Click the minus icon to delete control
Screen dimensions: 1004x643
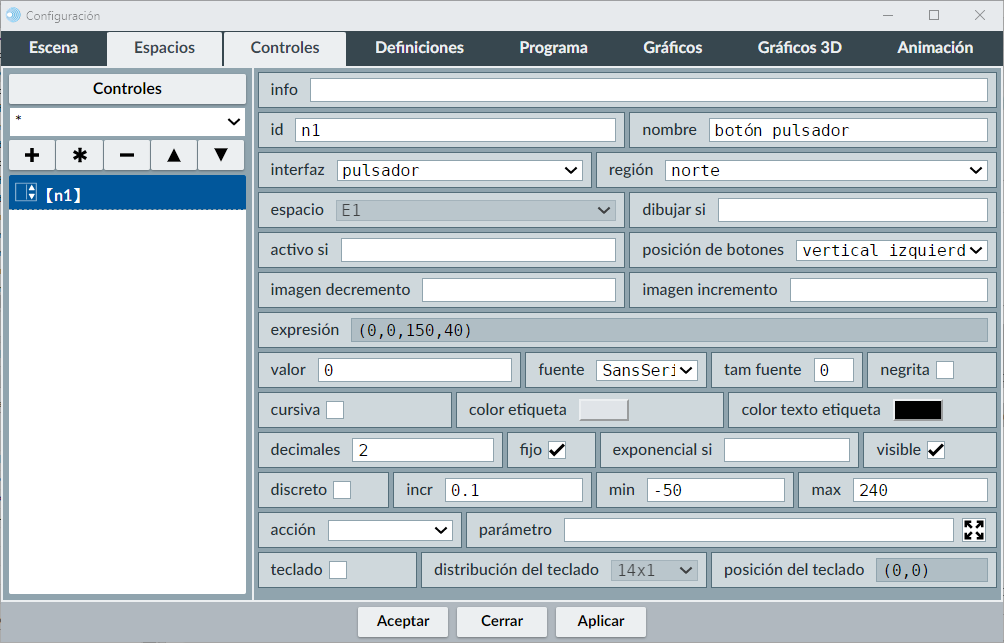point(127,155)
